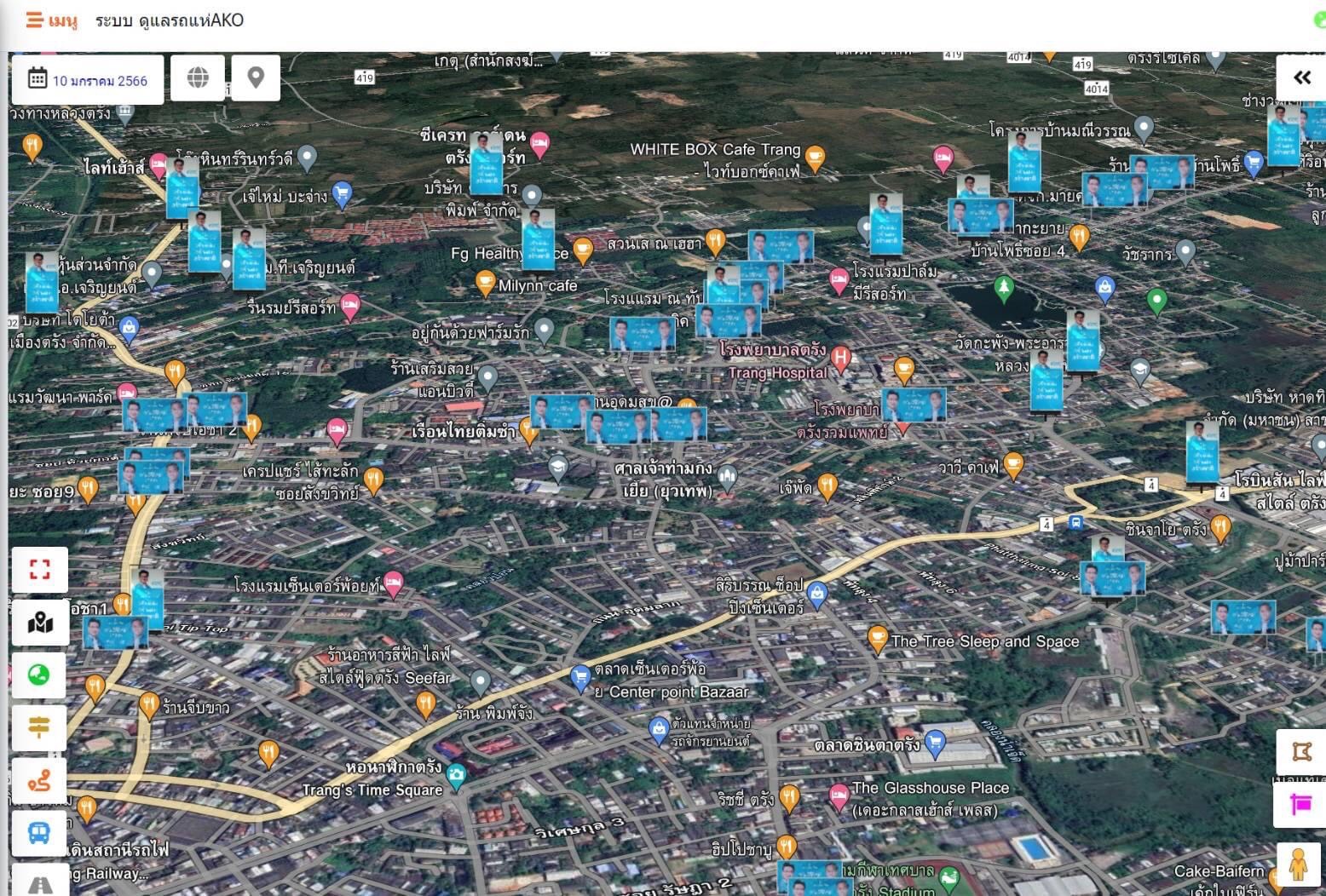The image size is (1326, 896).
Task: Click Trang's Time Square camera marker
Action: coord(456,775)
